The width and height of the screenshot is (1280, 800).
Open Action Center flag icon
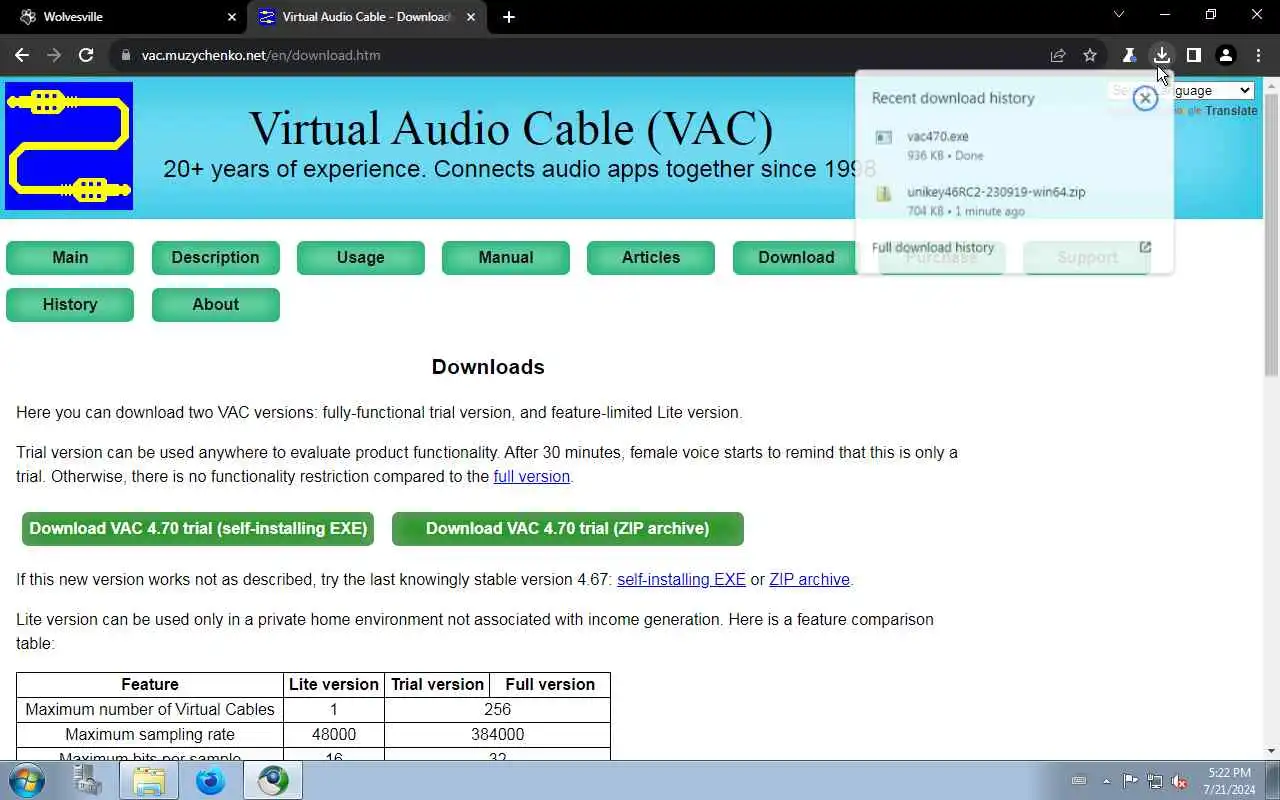pos(1130,781)
